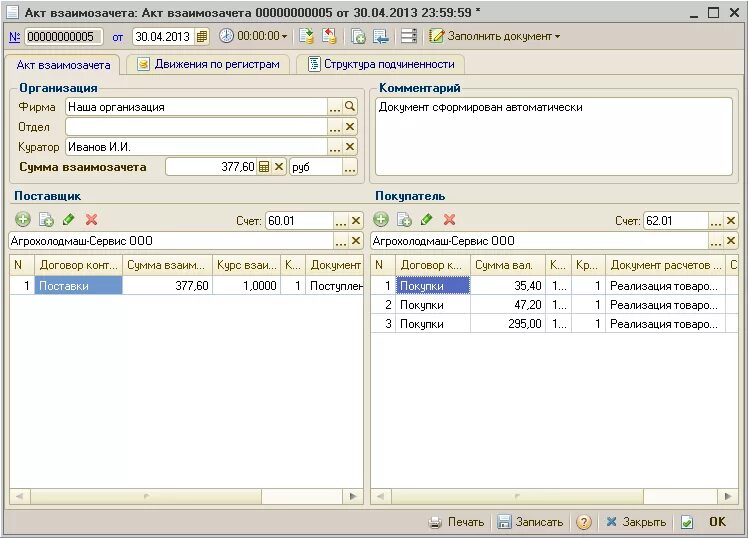Add a new row in the Поставщик table
Screen dimensions: 748x538
click(23, 219)
